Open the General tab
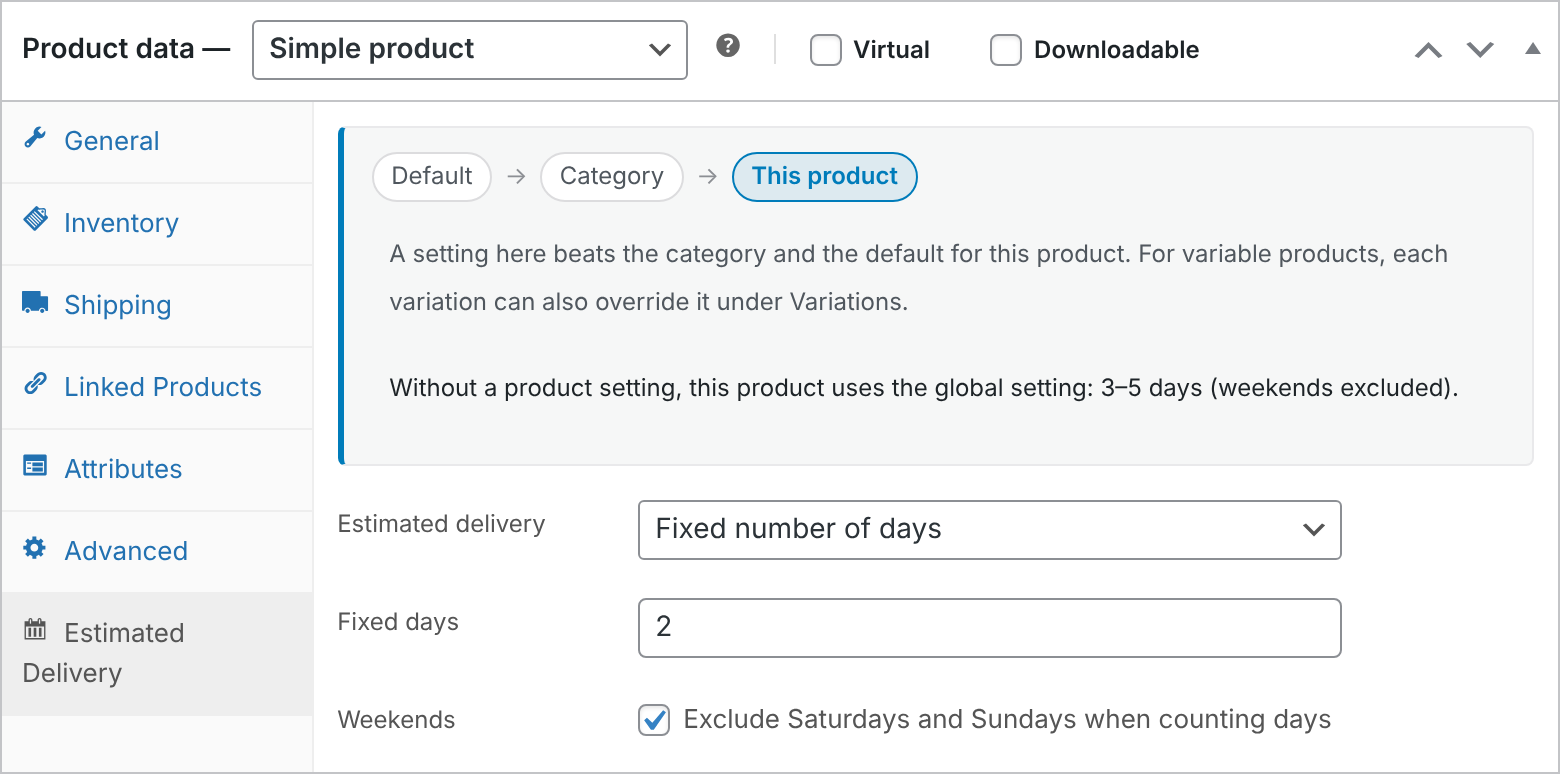Viewport: 1560px width, 774px height. [157, 141]
